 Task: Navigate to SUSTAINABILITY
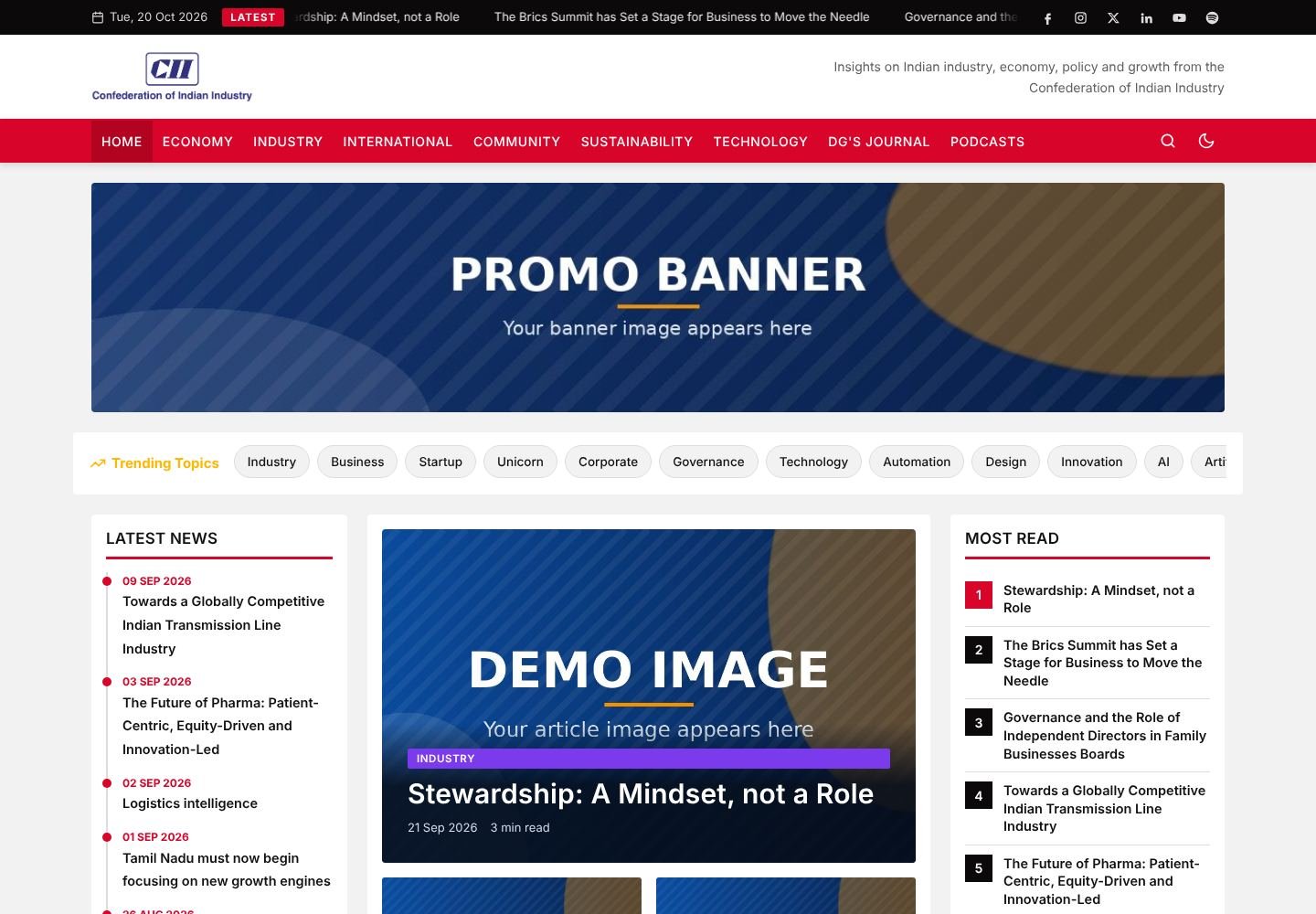click(x=637, y=142)
